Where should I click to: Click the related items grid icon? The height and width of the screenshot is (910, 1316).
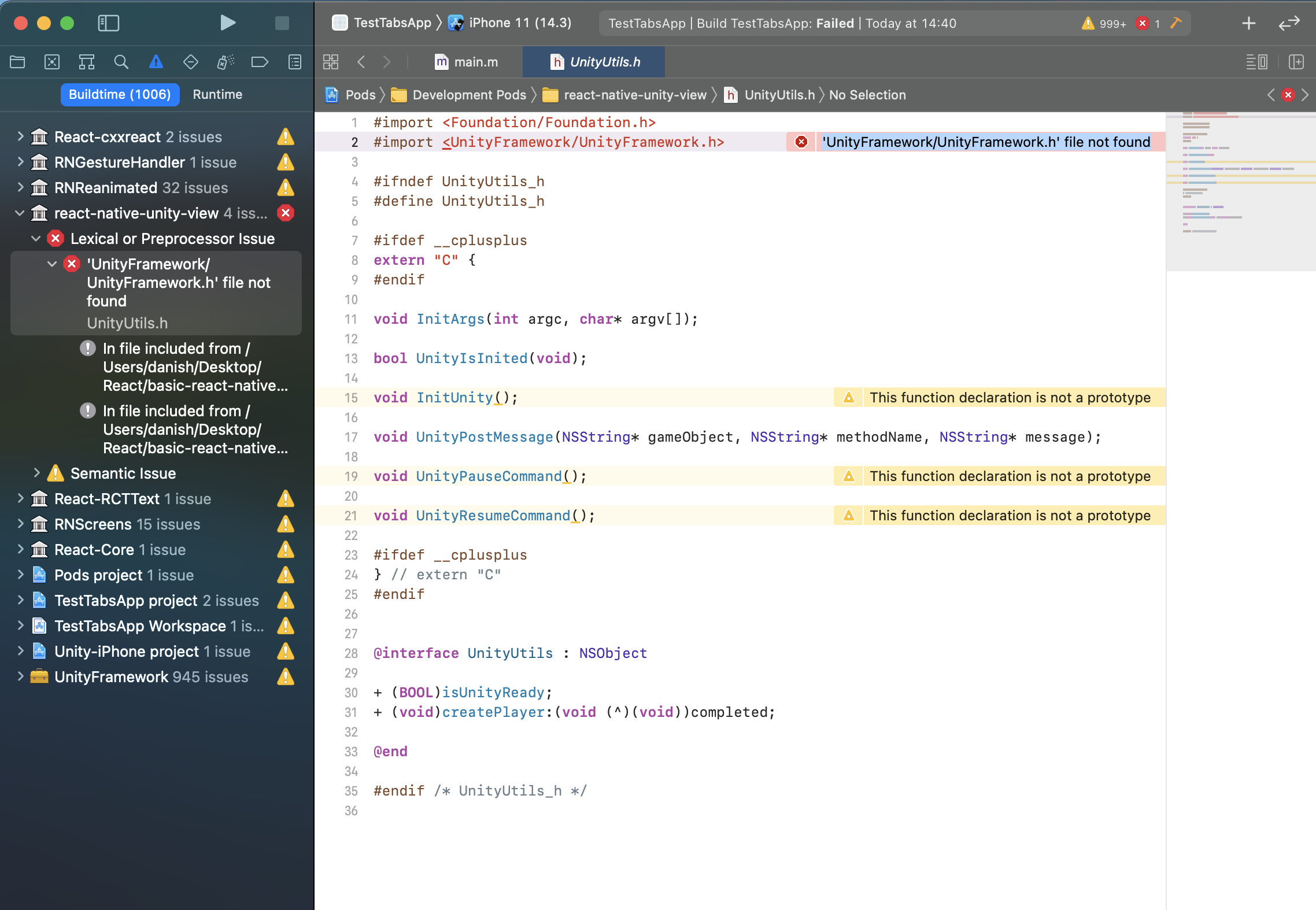coord(331,62)
